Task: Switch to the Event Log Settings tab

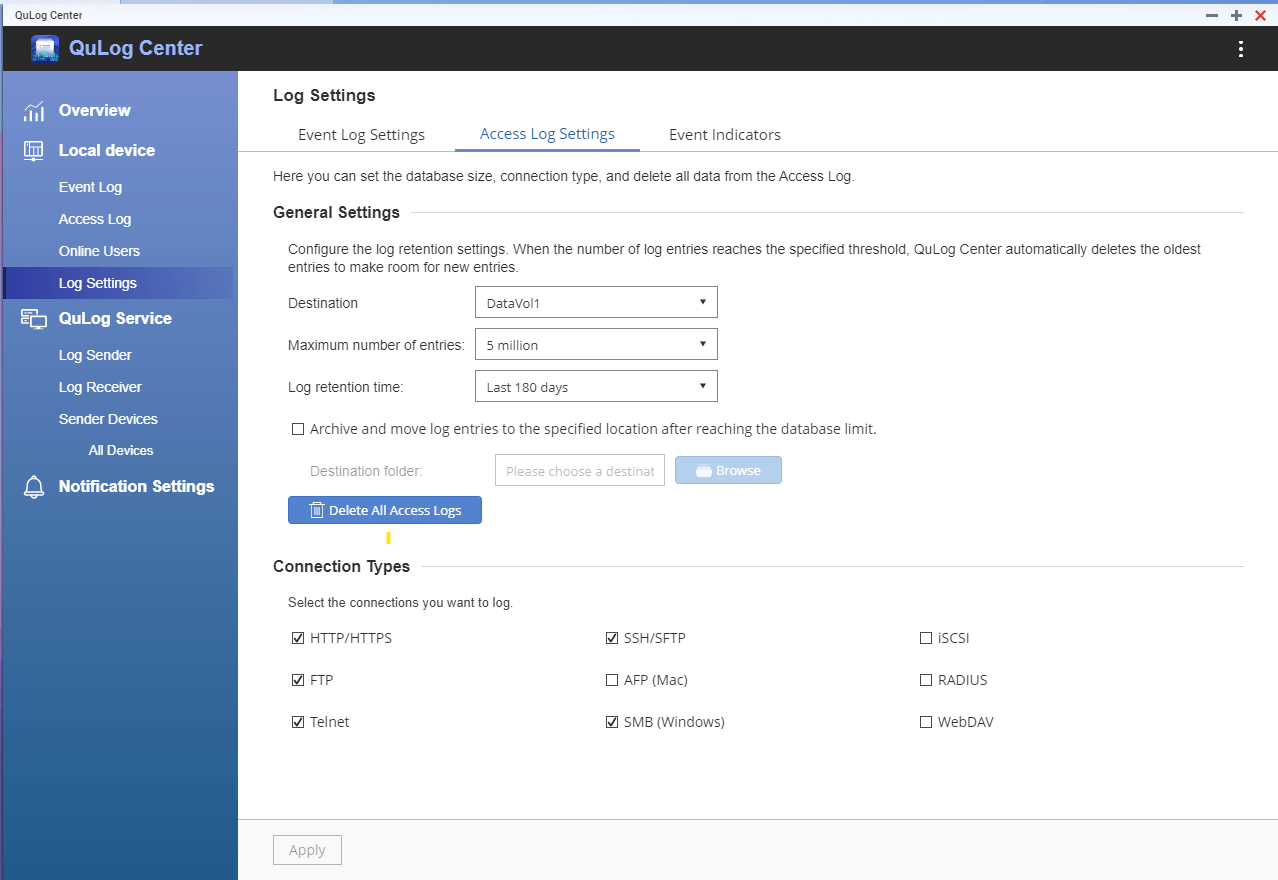Action: (361, 135)
